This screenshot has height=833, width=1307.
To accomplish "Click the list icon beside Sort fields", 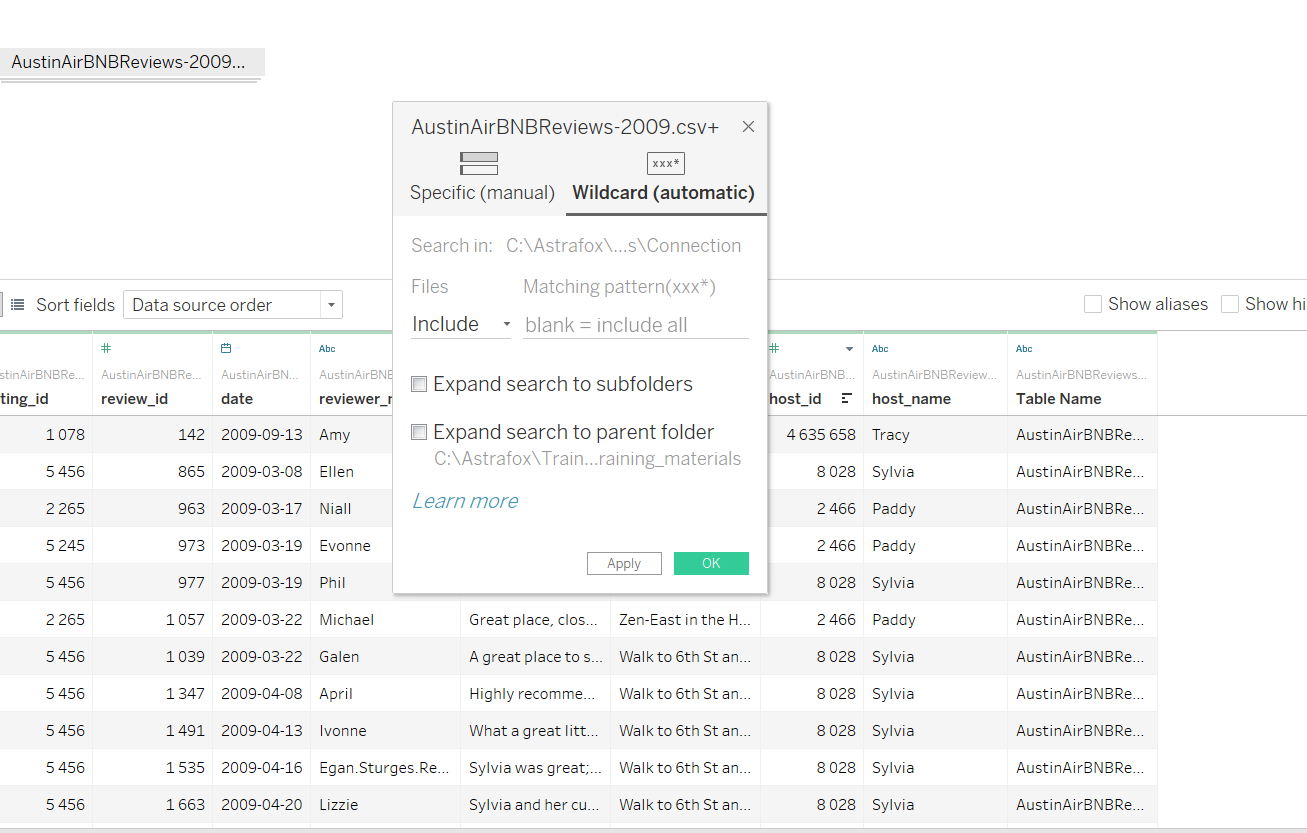I will pyautogui.click(x=18, y=305).
